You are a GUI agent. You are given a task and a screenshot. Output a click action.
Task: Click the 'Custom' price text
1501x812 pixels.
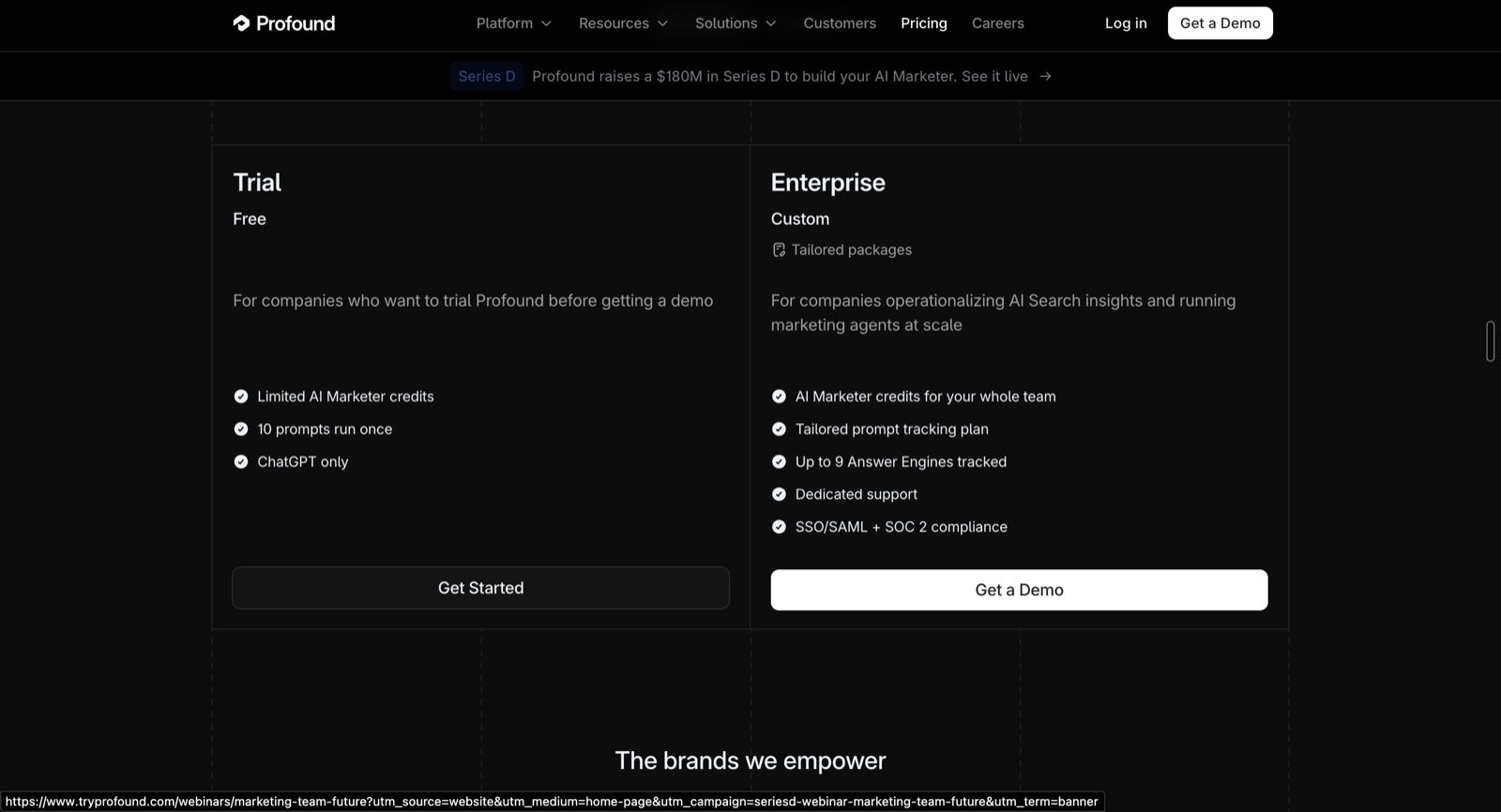click(x=800, y=218)
